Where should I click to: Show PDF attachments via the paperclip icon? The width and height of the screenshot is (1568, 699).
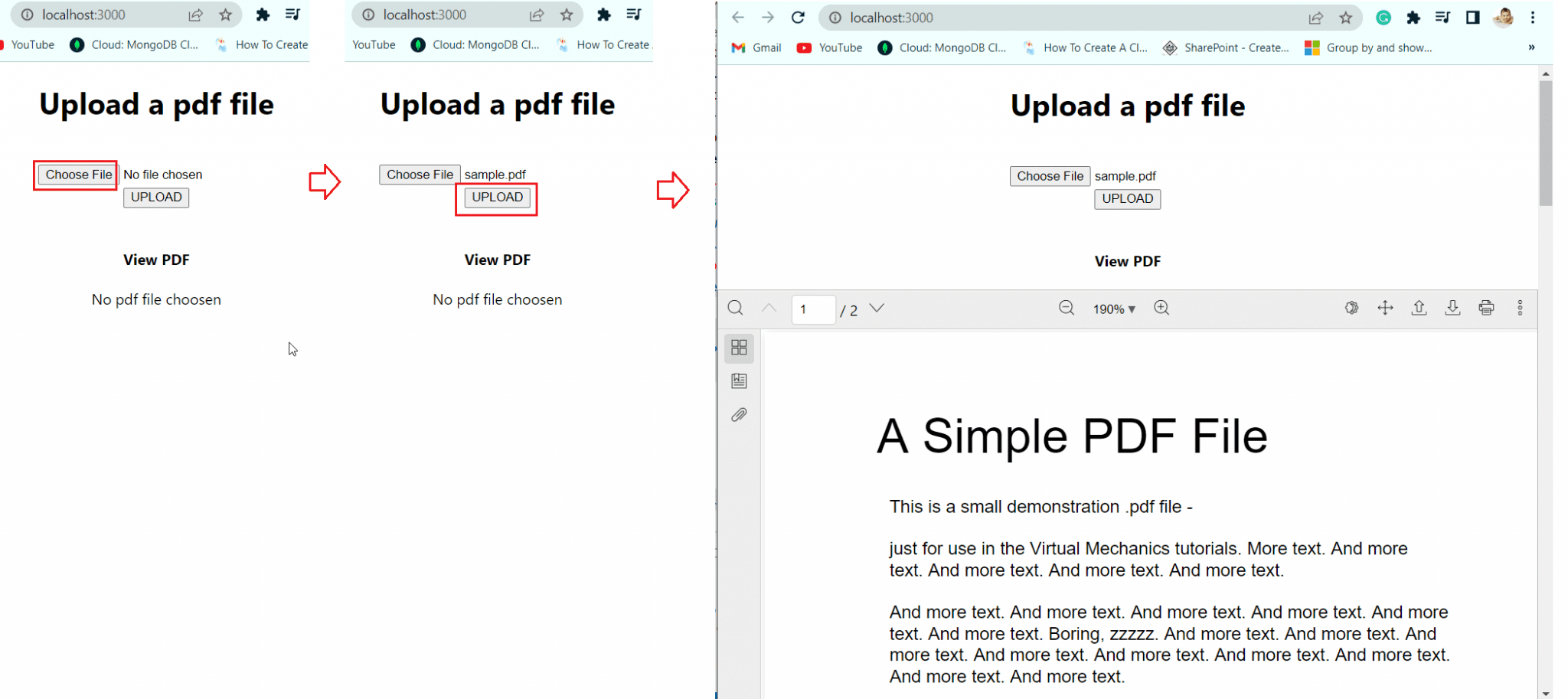click(739, 414)
